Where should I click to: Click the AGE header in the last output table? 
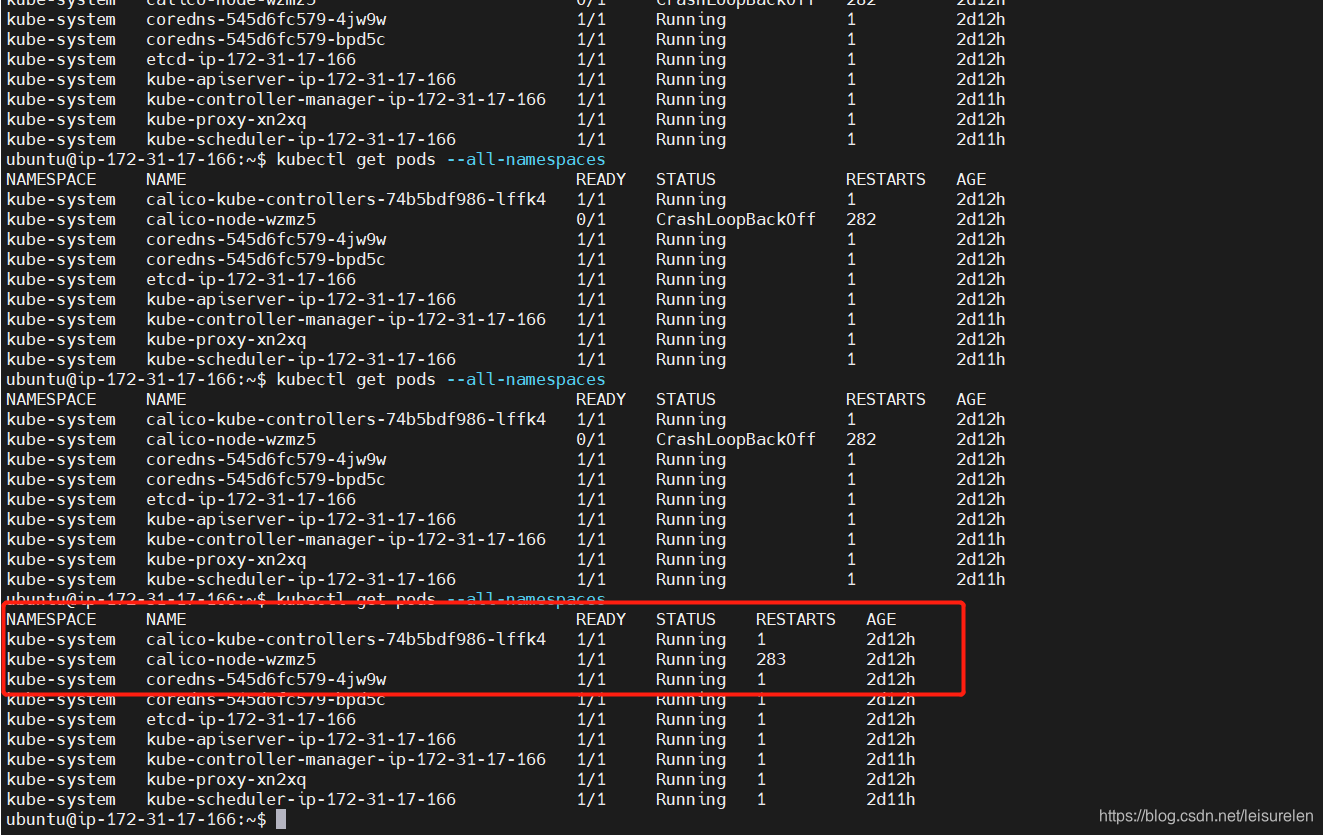click(881, 619)
